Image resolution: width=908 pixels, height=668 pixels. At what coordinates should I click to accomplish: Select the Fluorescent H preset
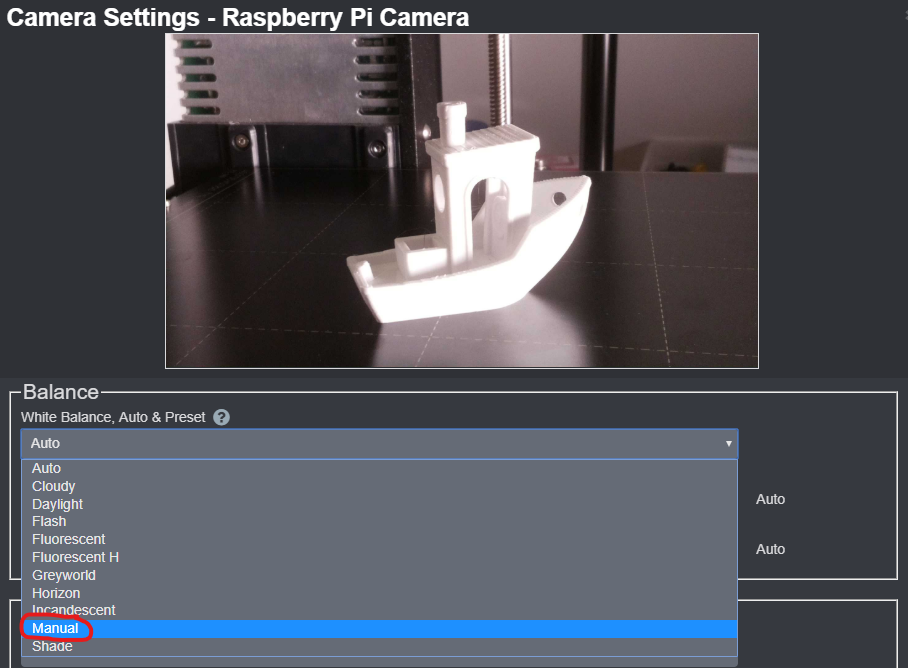pos(75,557)
